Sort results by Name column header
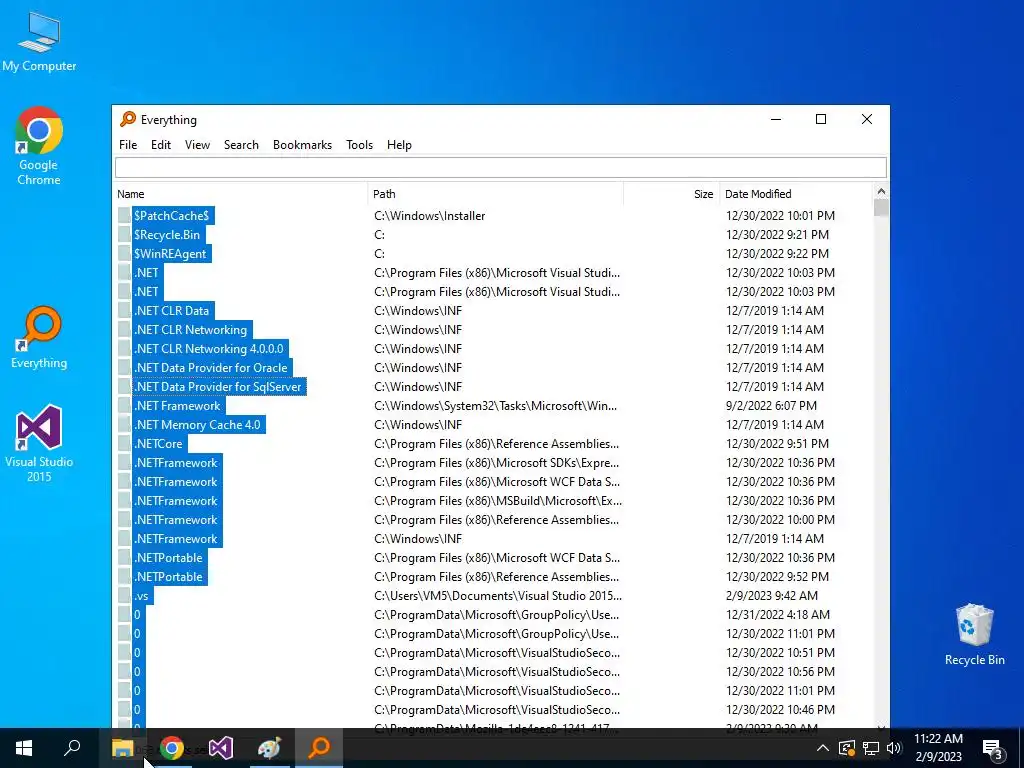 pyautogui.click(x=240, y=194)
